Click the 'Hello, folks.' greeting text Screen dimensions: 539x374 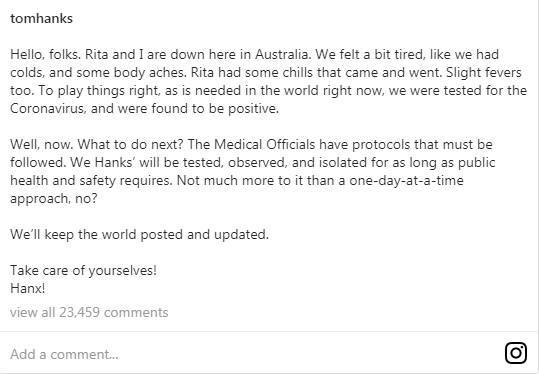point(45,54)
